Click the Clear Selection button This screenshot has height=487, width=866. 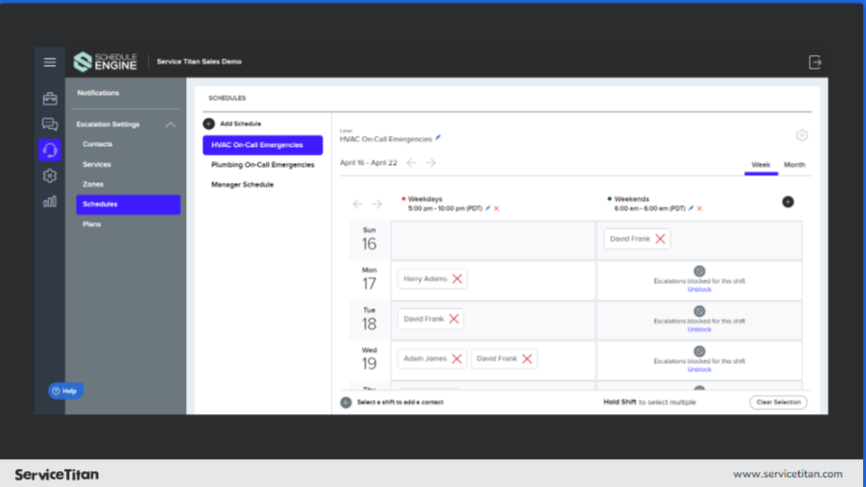coord(778,402)
